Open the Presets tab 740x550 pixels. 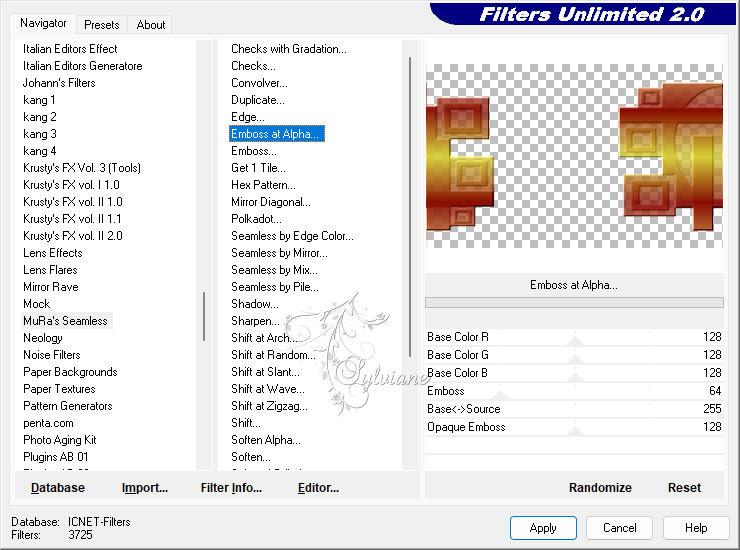[x=101, y=25]
